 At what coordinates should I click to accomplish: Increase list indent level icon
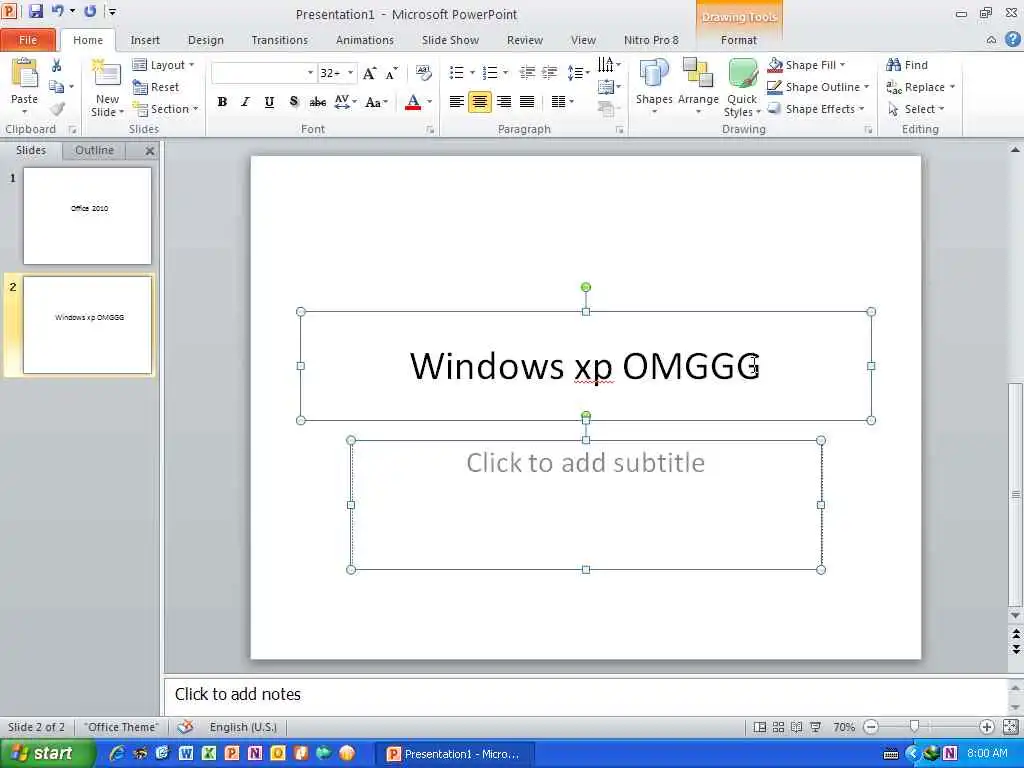[x=550, y=72]
